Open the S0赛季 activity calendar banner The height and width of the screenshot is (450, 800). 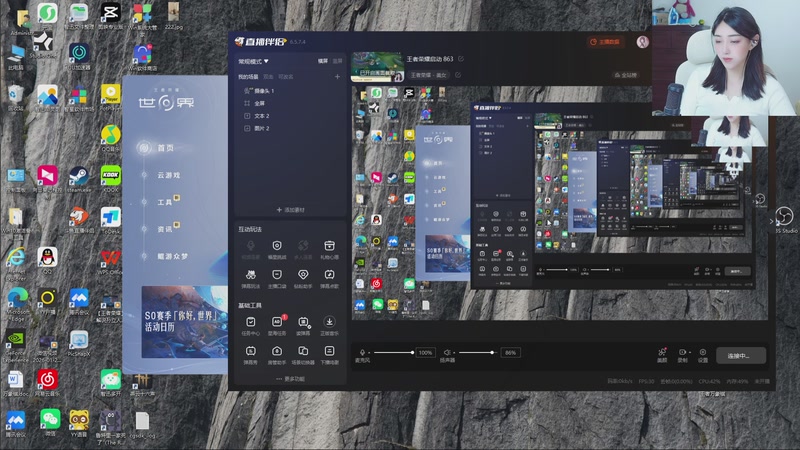tap(185, 322)
